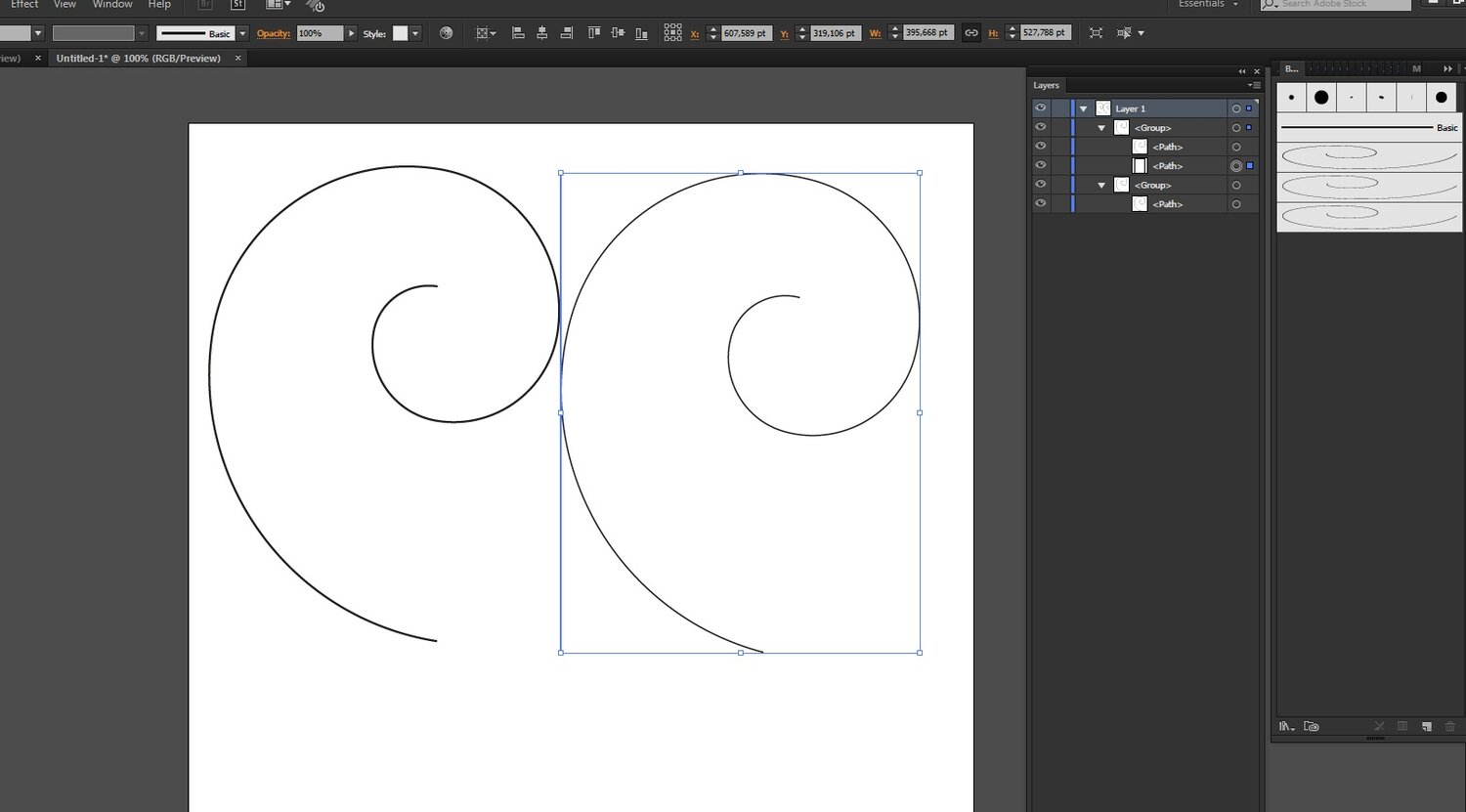Toggle Constrain Width and Height link
Viewport: 1466px width, 812px height.
pos(970,33)
